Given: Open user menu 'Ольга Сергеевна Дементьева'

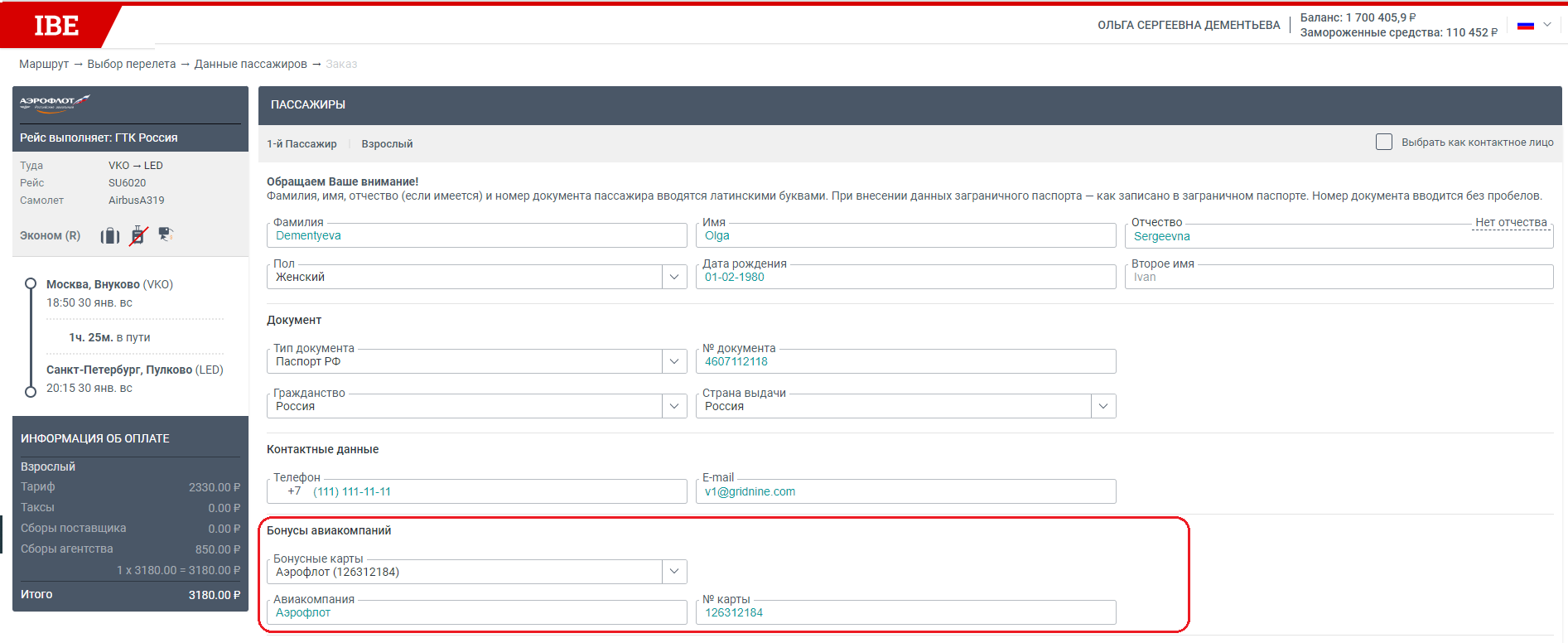Looking at the screenshot, I should [1189, 25].
